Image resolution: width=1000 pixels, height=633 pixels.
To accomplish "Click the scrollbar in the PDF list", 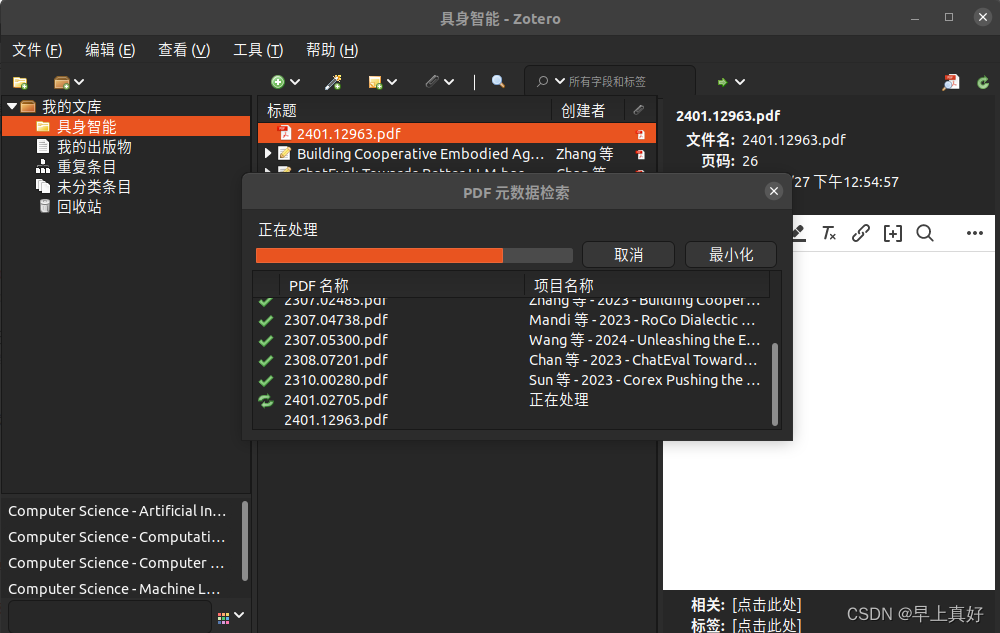I will [x=775, y=384].
